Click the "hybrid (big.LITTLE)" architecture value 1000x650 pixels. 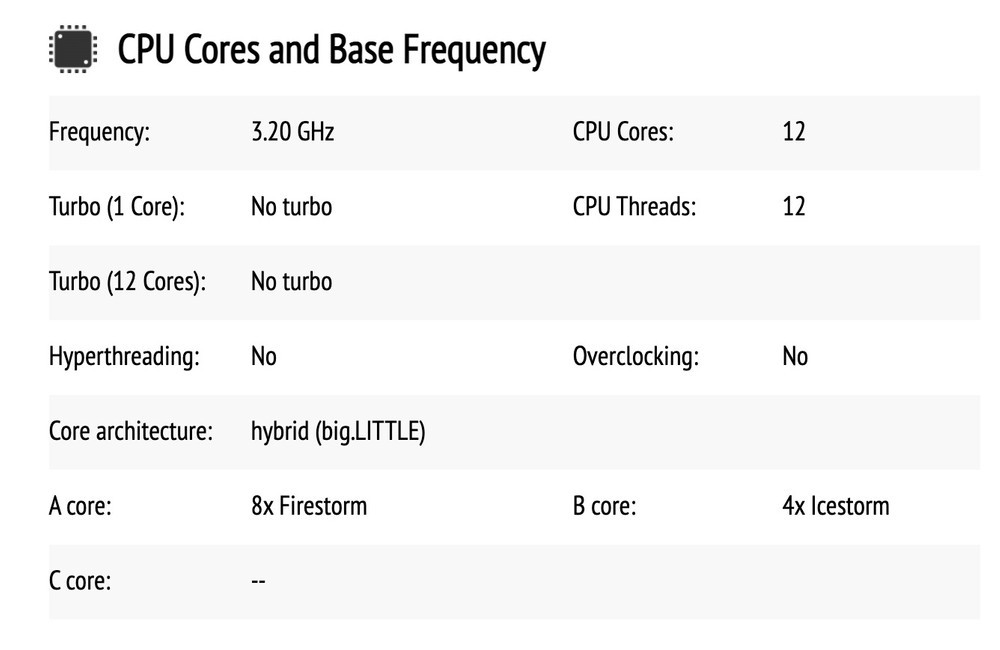click(x=338, y=432)
